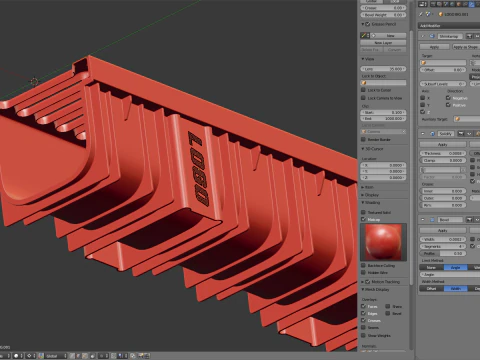
Task: Click Apply in the Solidify modifier
Action: (443, 144)
